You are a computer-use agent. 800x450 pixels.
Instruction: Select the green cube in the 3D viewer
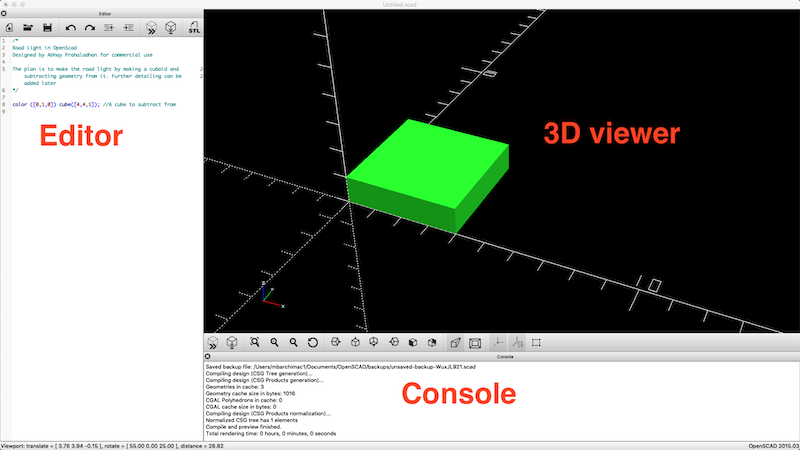point(428,176)
